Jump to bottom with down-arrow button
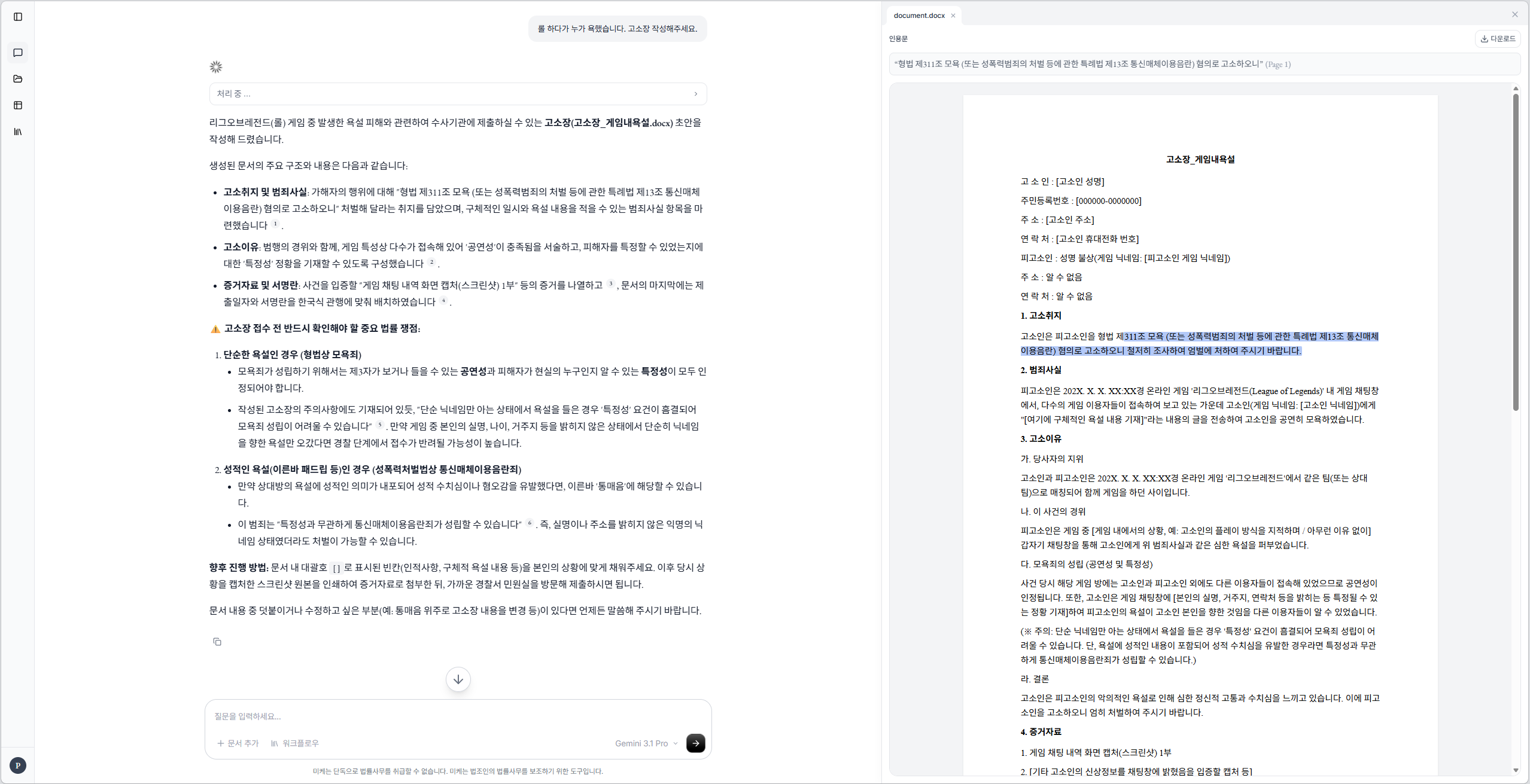Viewport: 1530px width, 784px height. pyautogui.click(x=458, y=679)
